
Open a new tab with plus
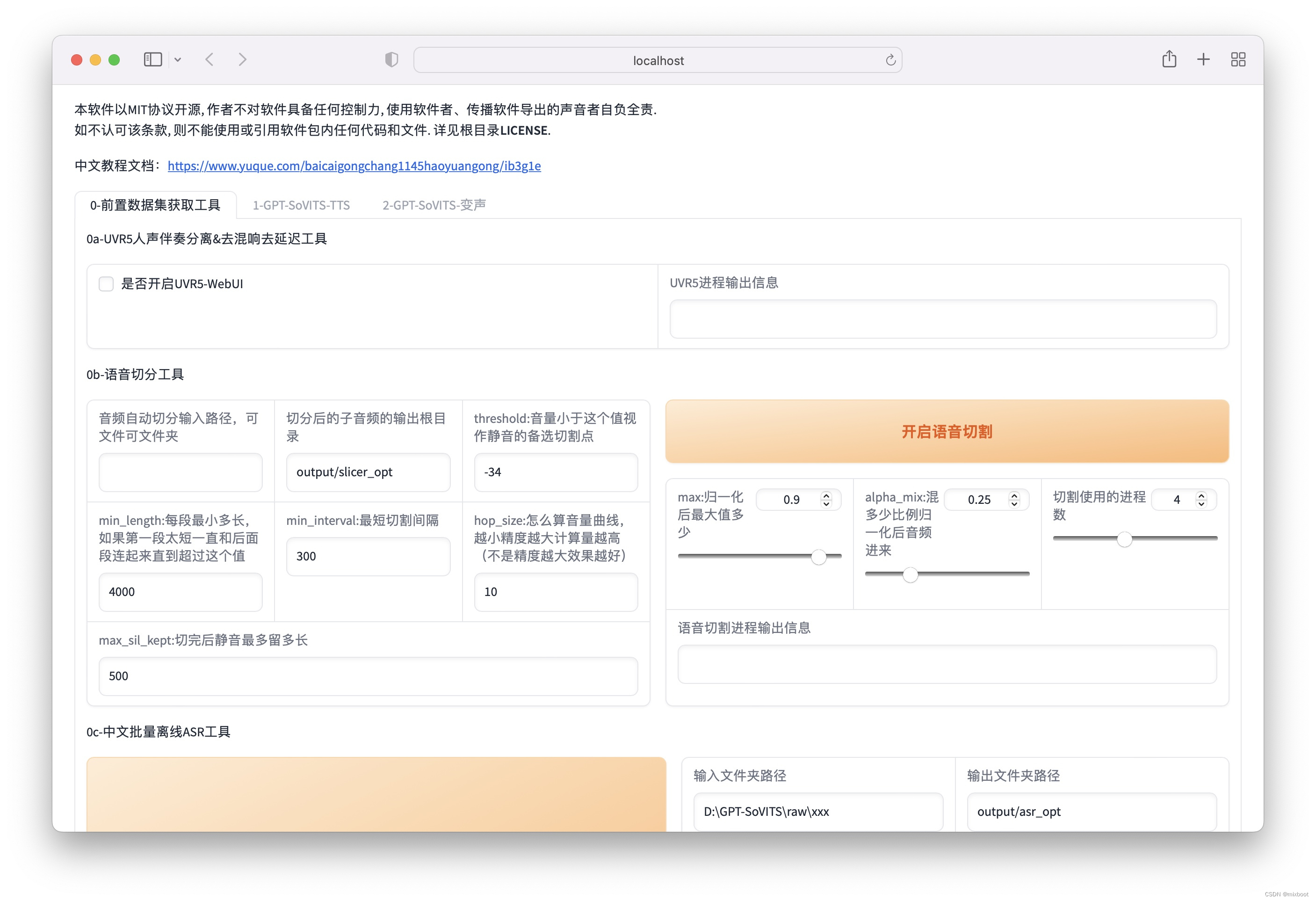(x=1203, y=59)
